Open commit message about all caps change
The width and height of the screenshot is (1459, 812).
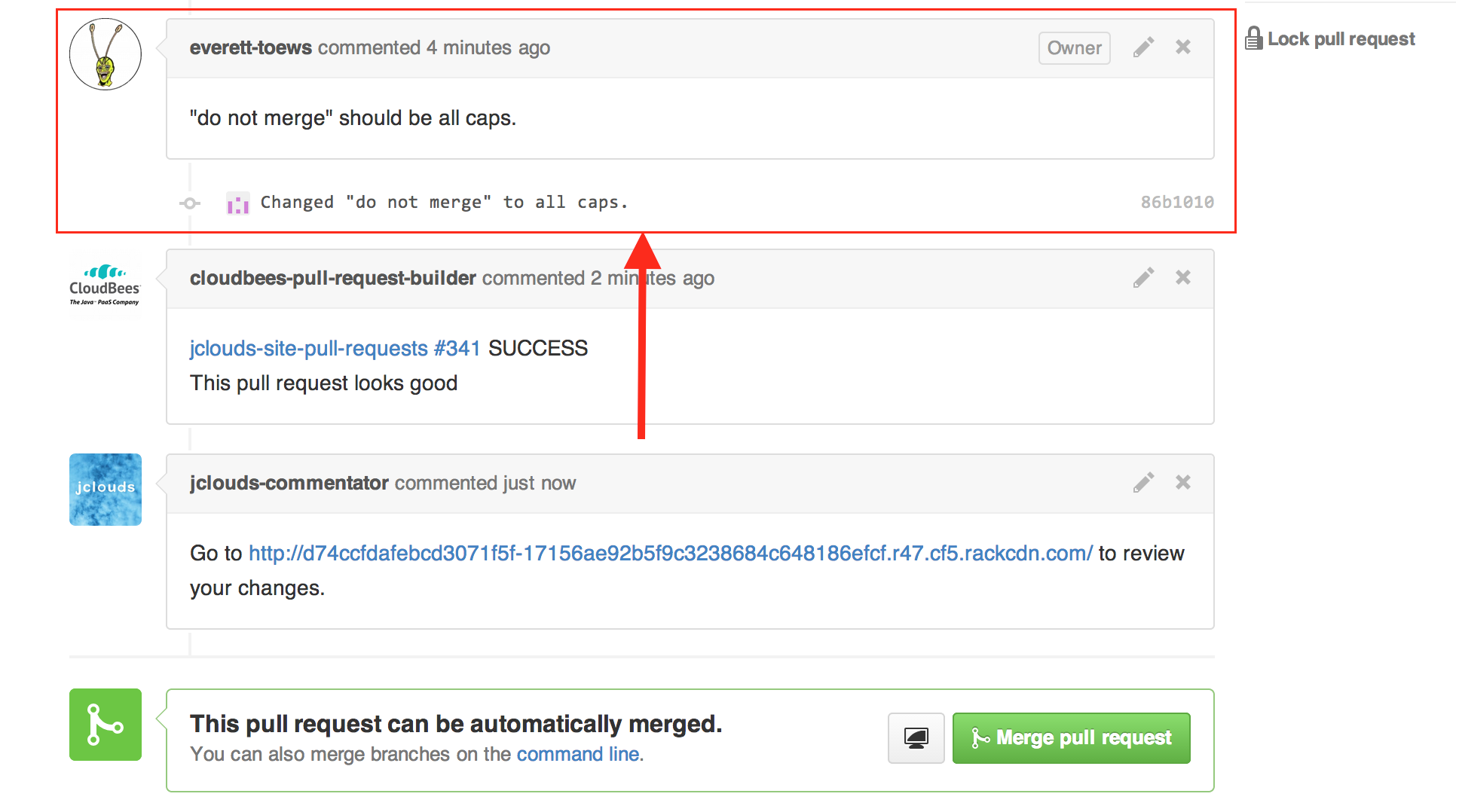pyautogui.click(x=444, y=203)
